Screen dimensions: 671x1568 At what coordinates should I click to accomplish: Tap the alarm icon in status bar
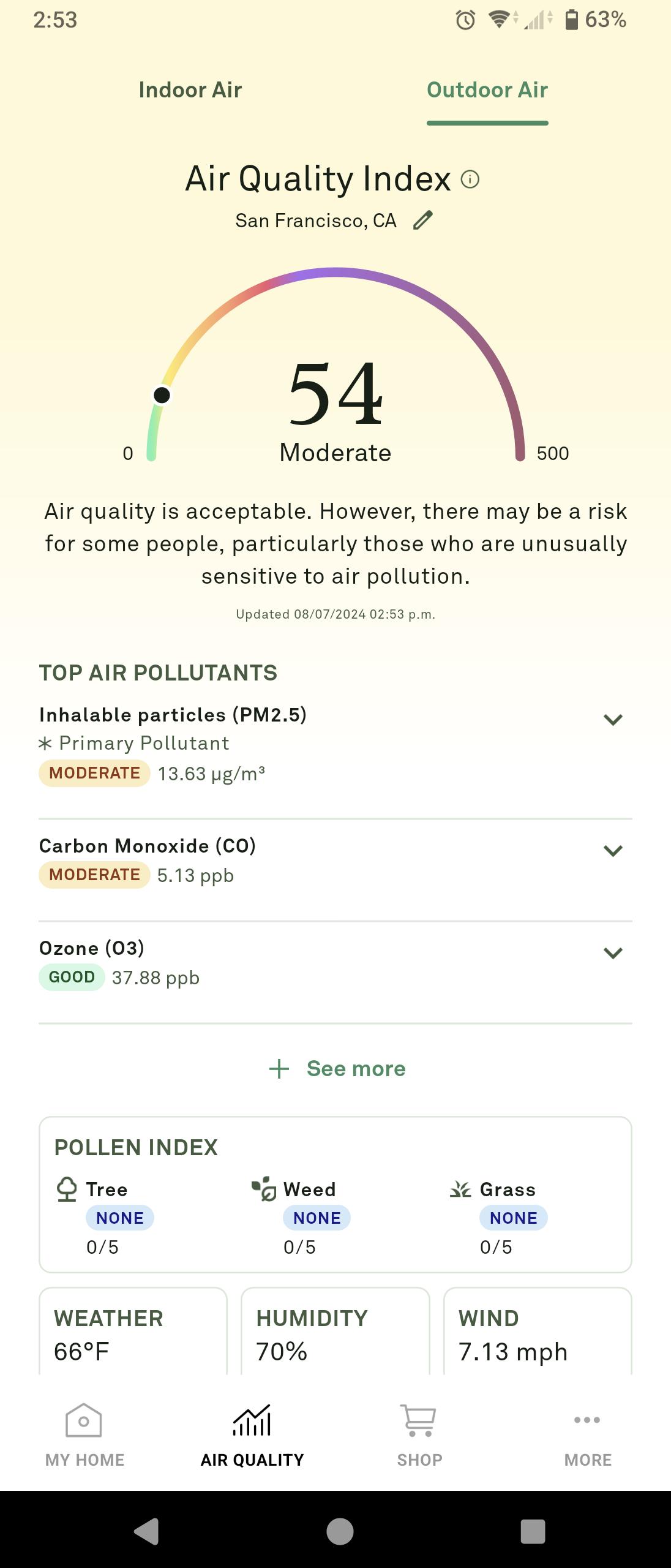(465, 20)
